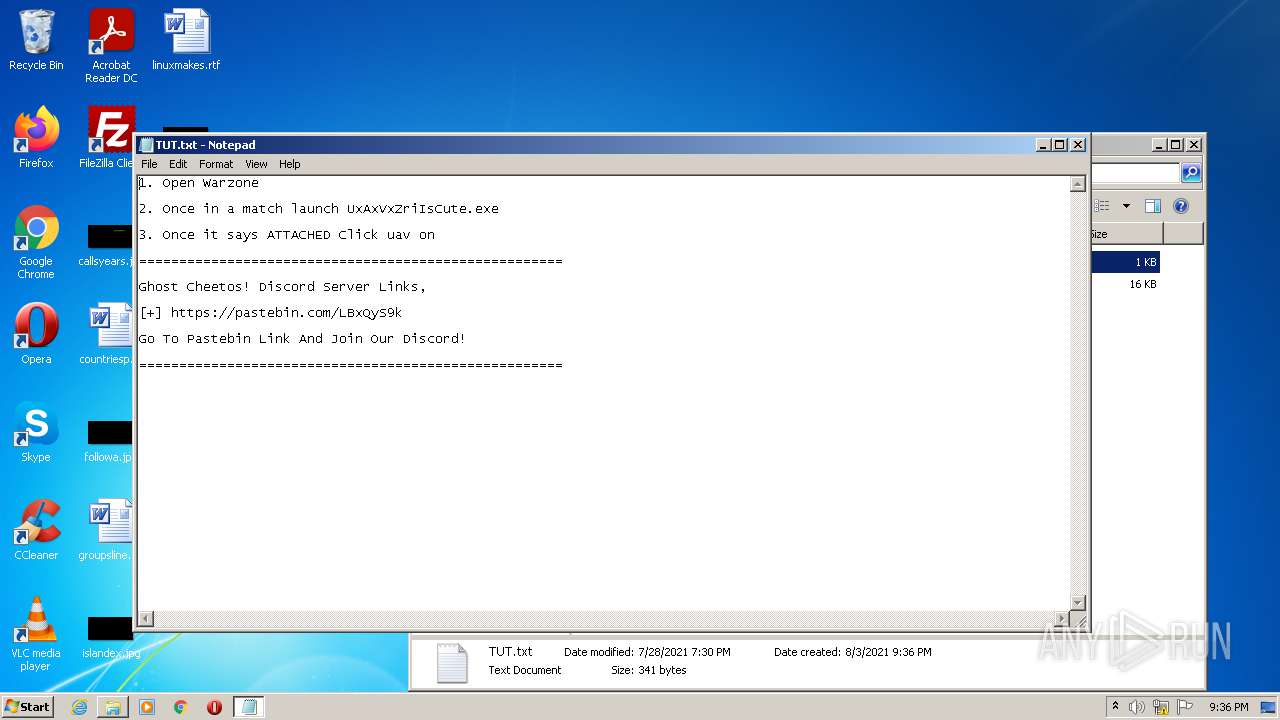Open Notepad Help menu
The height and width of the screenshot is (720, 1280).
click(289, 164)
